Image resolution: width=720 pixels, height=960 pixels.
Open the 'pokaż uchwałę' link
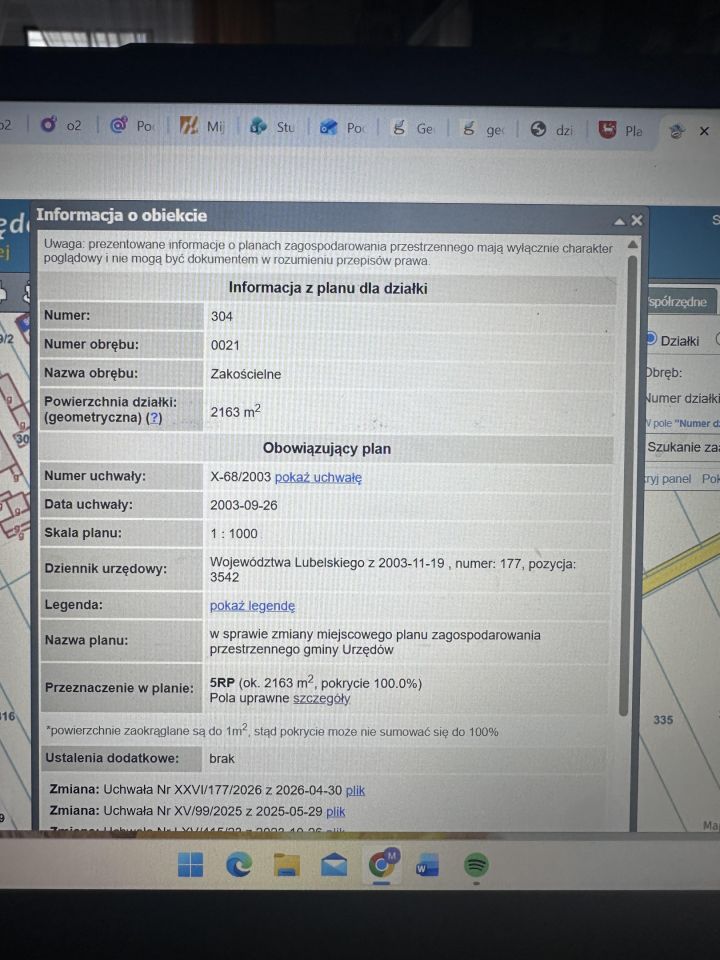pos(318,478)
